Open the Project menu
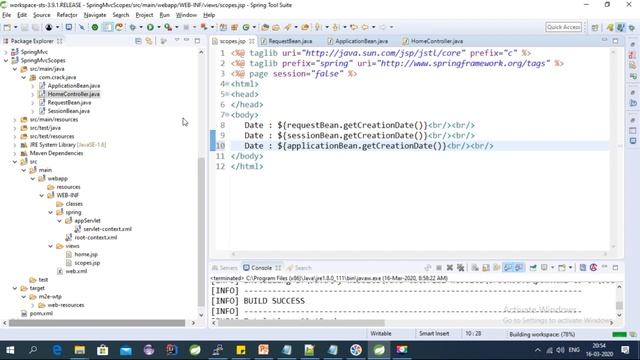Screen dimensions: 640x360 [x=144, y=15]
